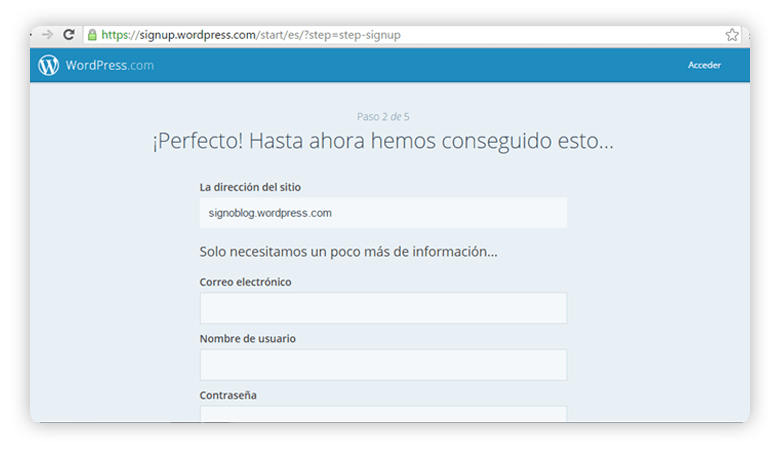Click the "Solo necesitamos un poco más de información..." text

(x=348, y=252)
